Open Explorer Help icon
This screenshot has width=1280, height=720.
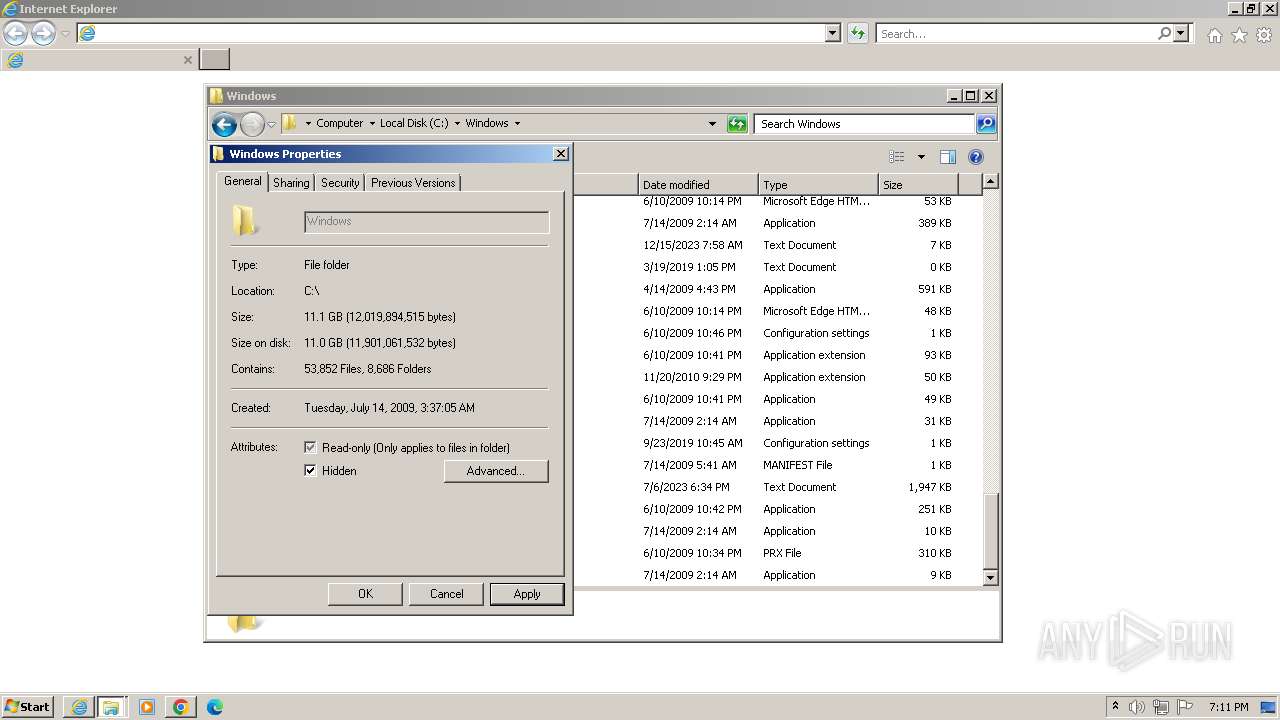(x=976, y=157)
